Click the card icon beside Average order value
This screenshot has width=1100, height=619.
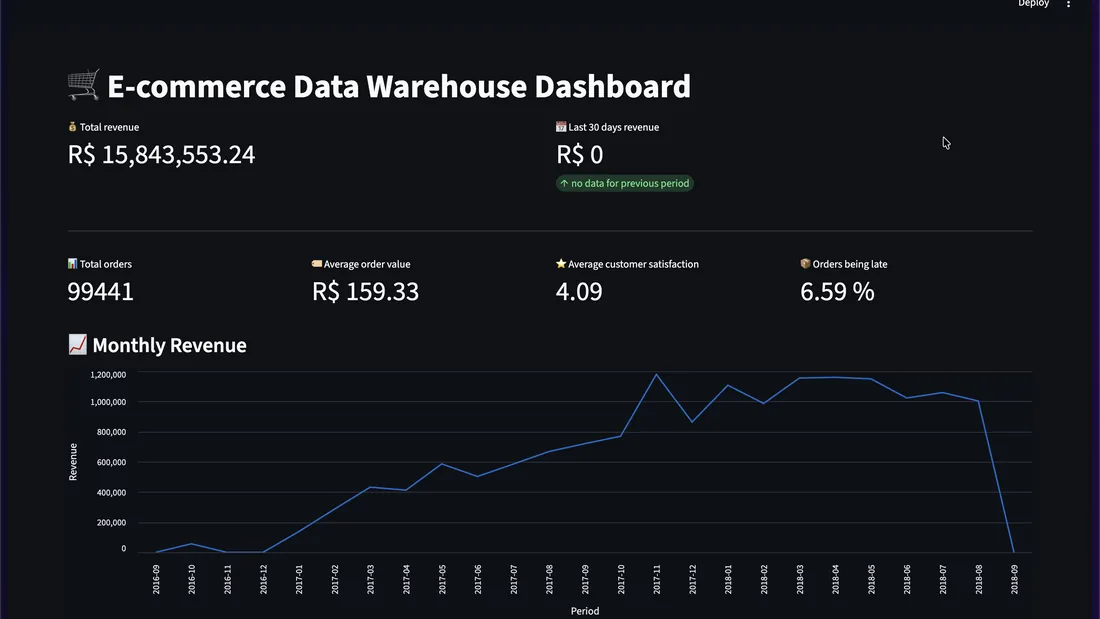click(x=316, y=263)
